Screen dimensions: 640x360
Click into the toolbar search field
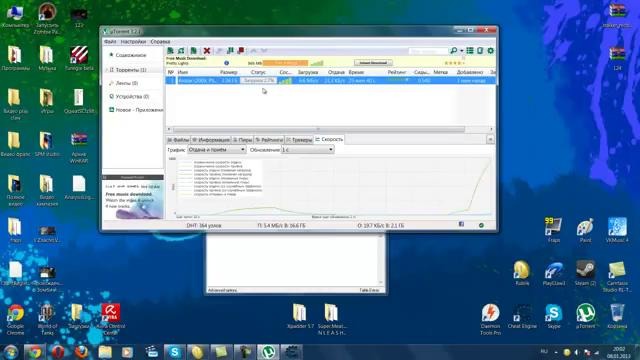429,51
